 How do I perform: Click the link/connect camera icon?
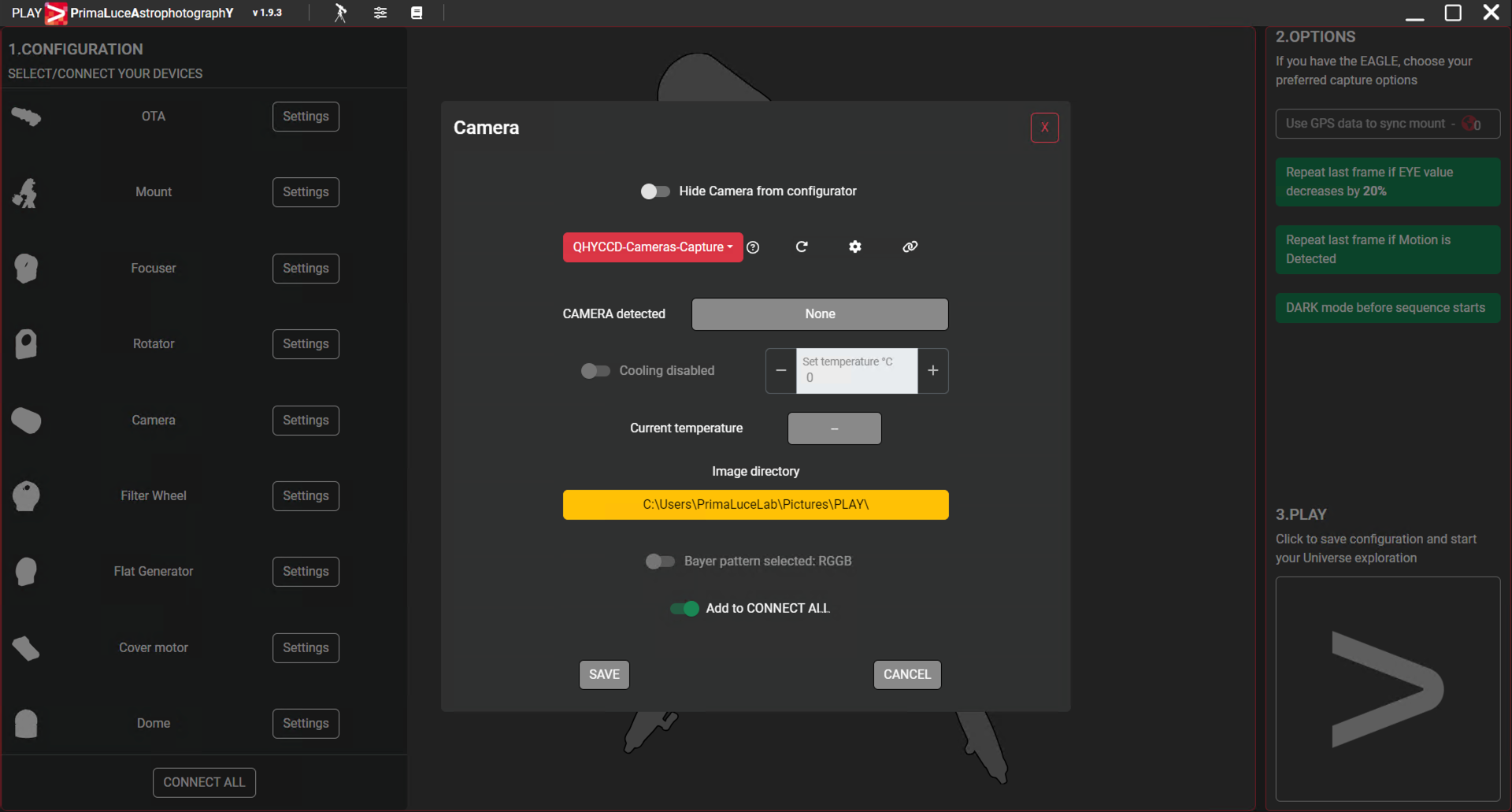coord(910,247)
